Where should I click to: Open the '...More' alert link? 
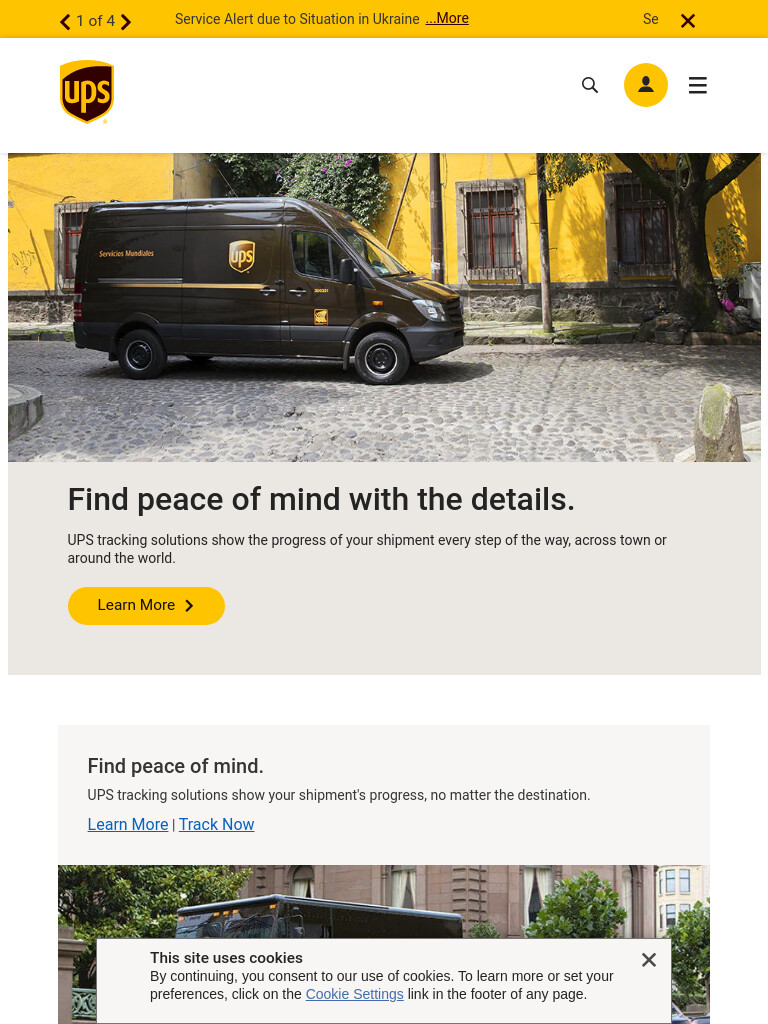447,18
